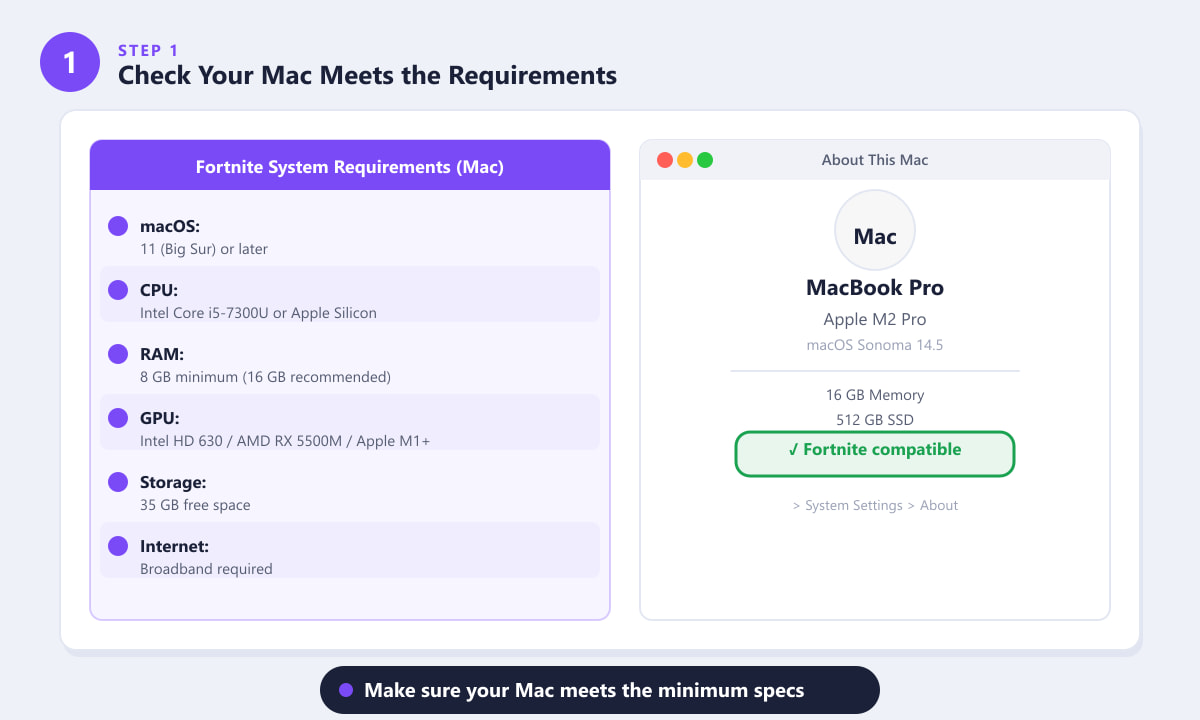The image size is (1200, 720).
Task: Click the Internet: requirement label
Action: click(x=174, y=547)
